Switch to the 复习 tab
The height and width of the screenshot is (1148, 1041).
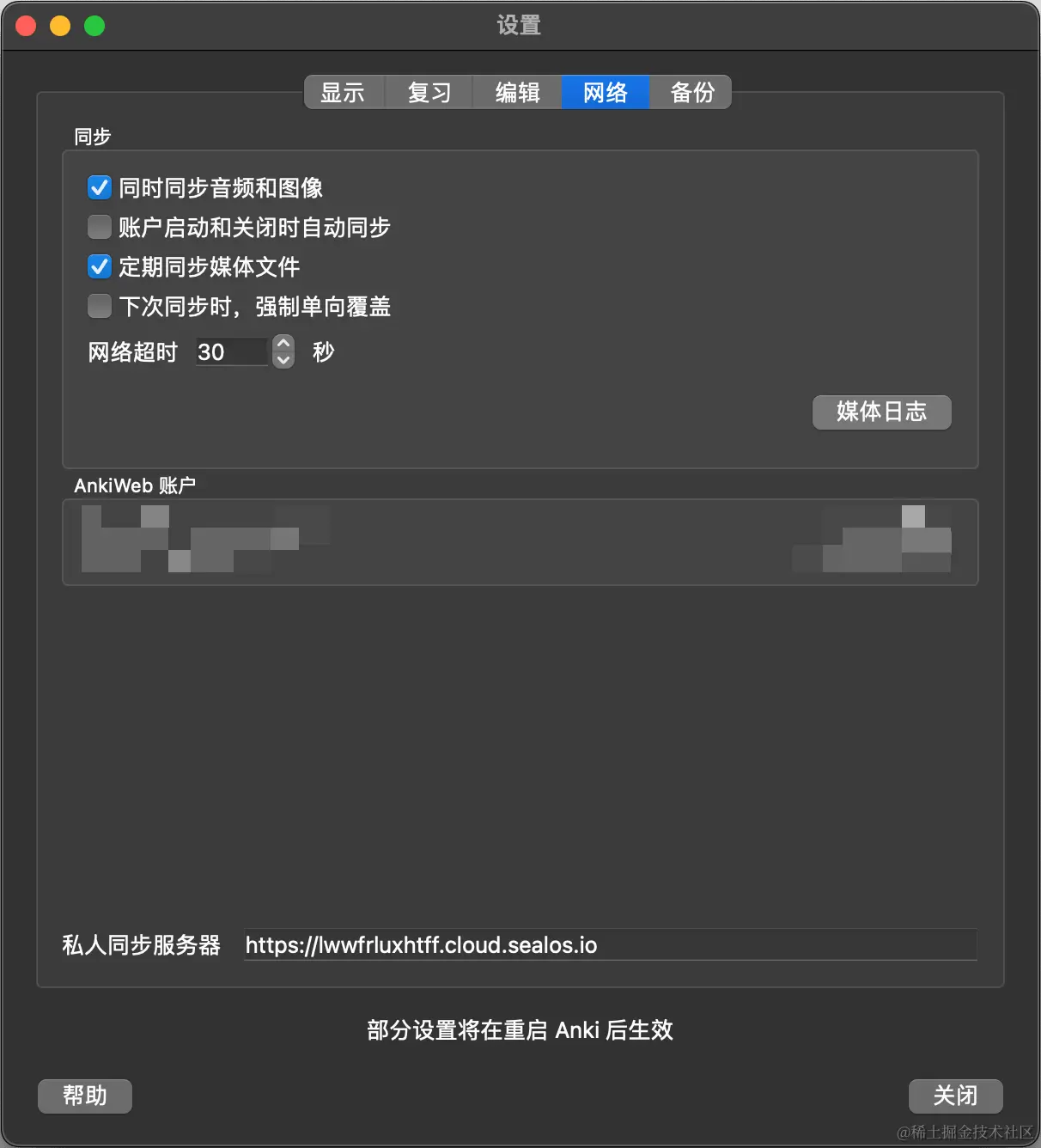coord(429,92)
